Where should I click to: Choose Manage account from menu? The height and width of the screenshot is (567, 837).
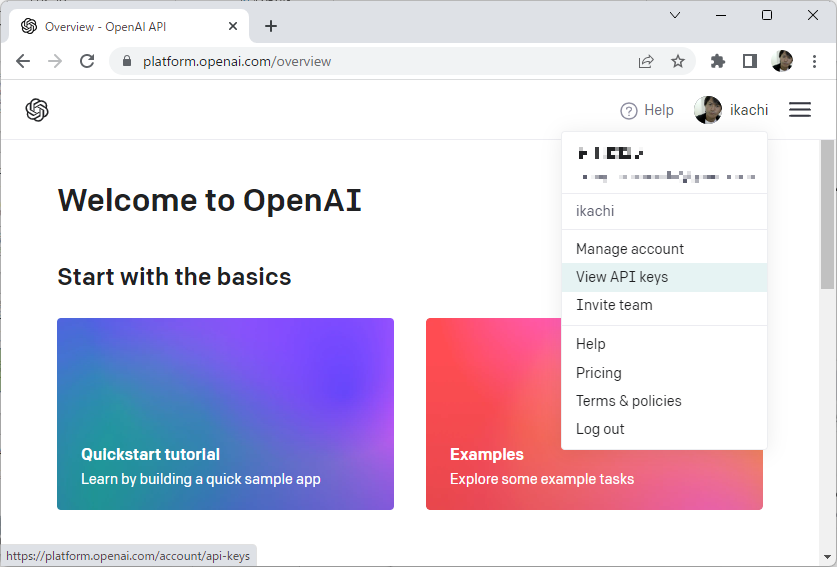click(x=630, y=249)
